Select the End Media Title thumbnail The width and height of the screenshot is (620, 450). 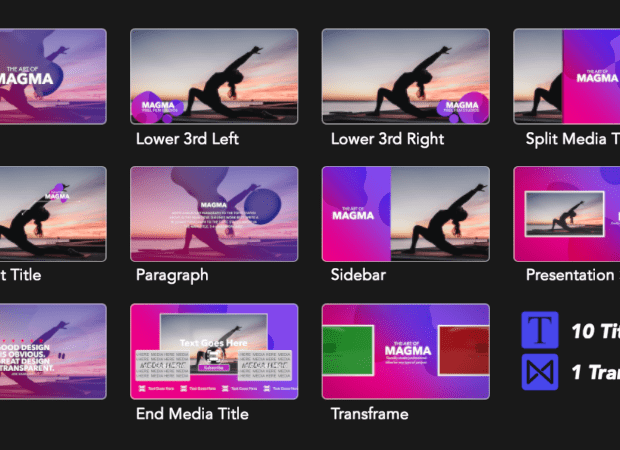214,352
